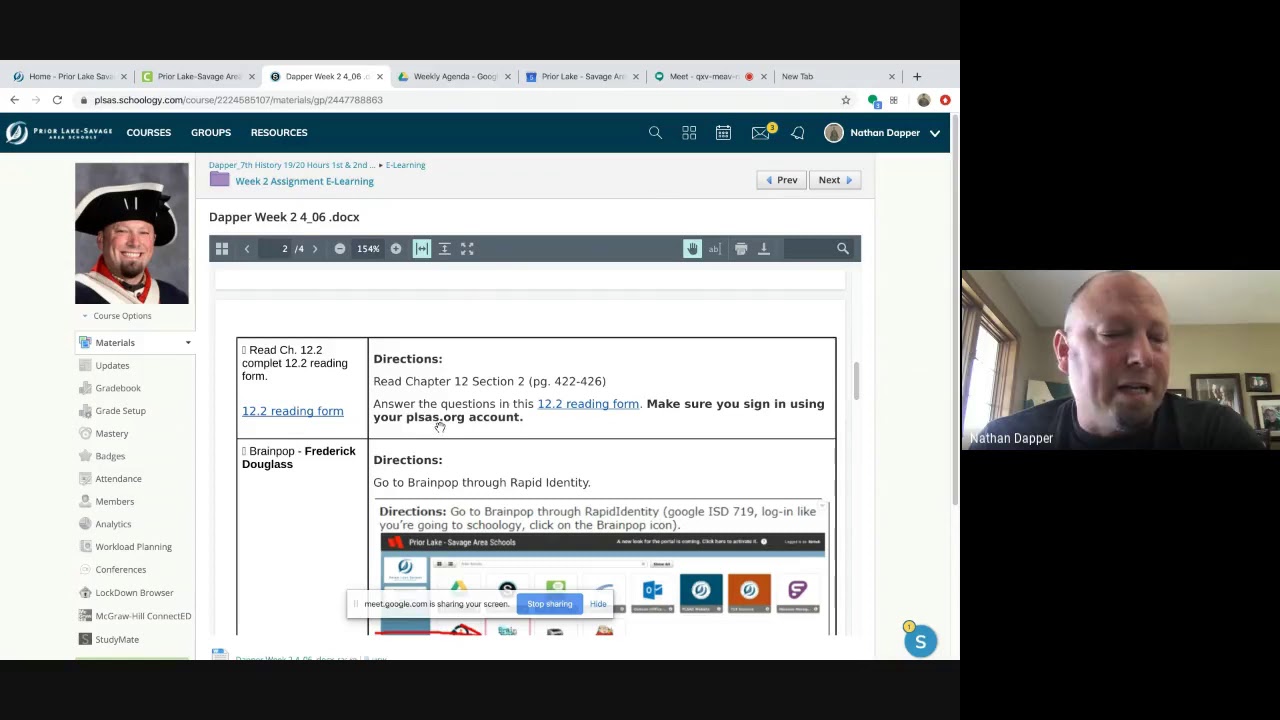
Task: Click the Prior Lake-Savage schools logo
Action: pos(58,133)
